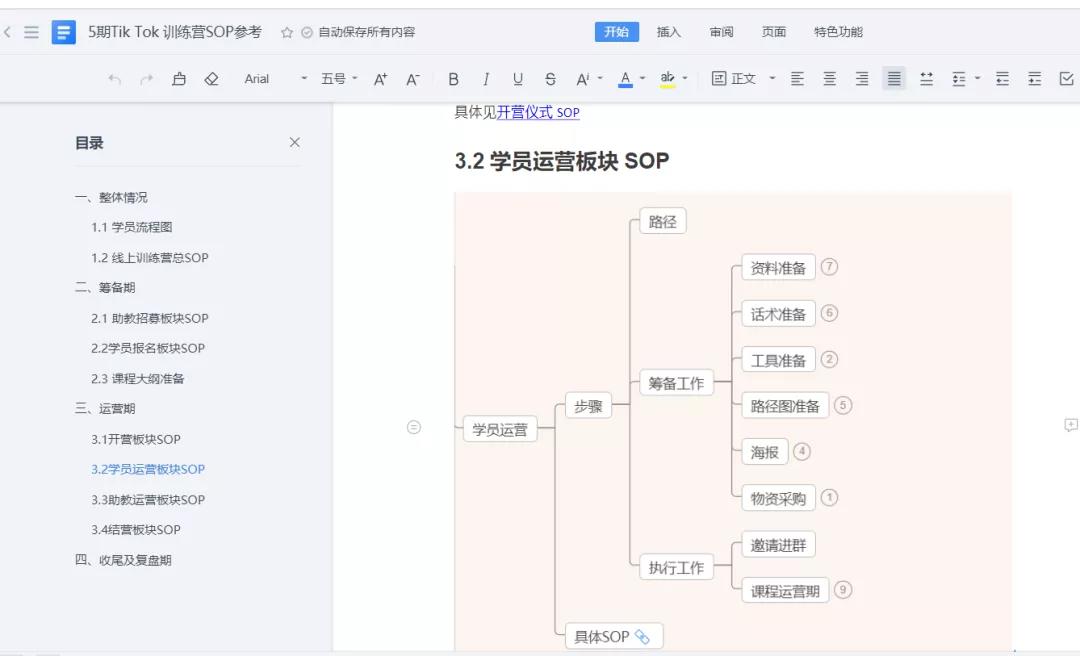Toggle underline formatting
The image size is (1080, 656).
tap(518, 79)
